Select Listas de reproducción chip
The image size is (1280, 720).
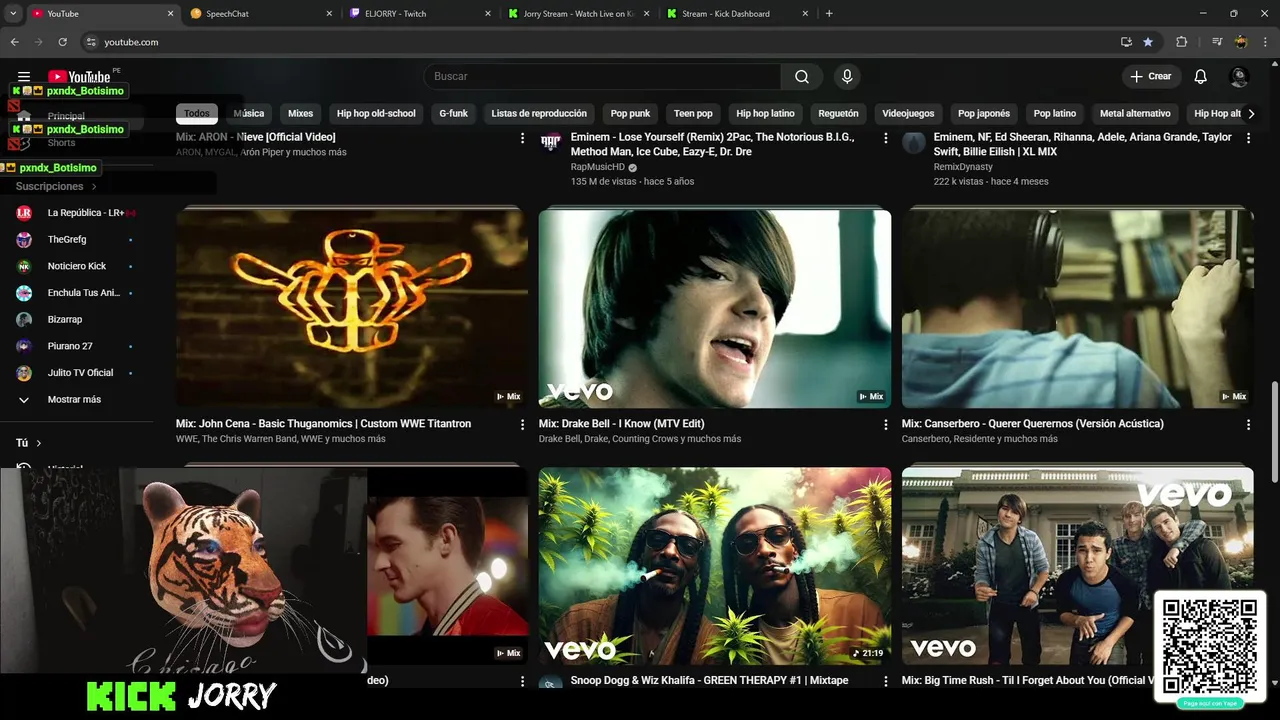click(x=539, y=114)
